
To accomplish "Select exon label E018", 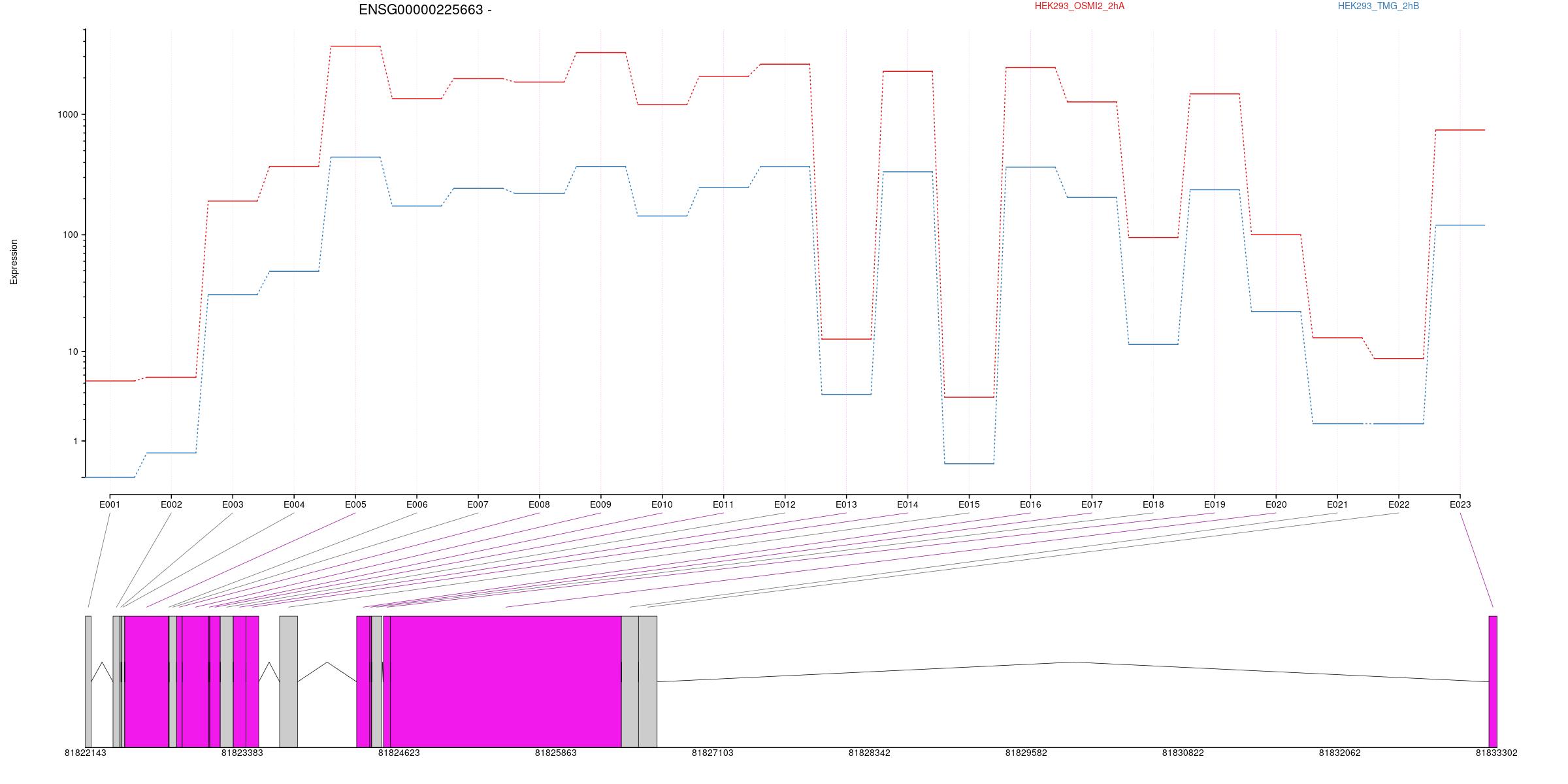I will click(1153, 504).
